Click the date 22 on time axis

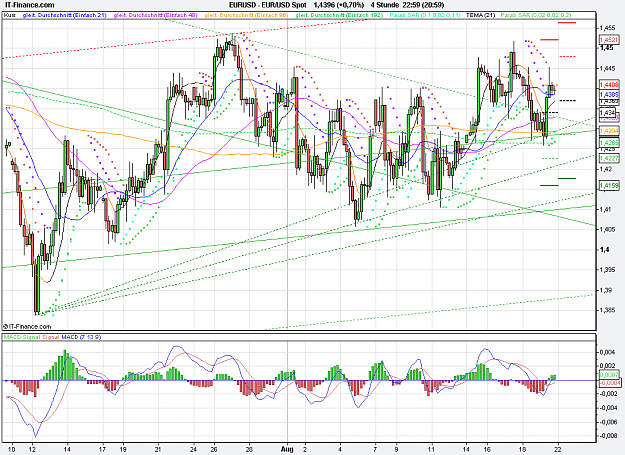click(558, 449)
